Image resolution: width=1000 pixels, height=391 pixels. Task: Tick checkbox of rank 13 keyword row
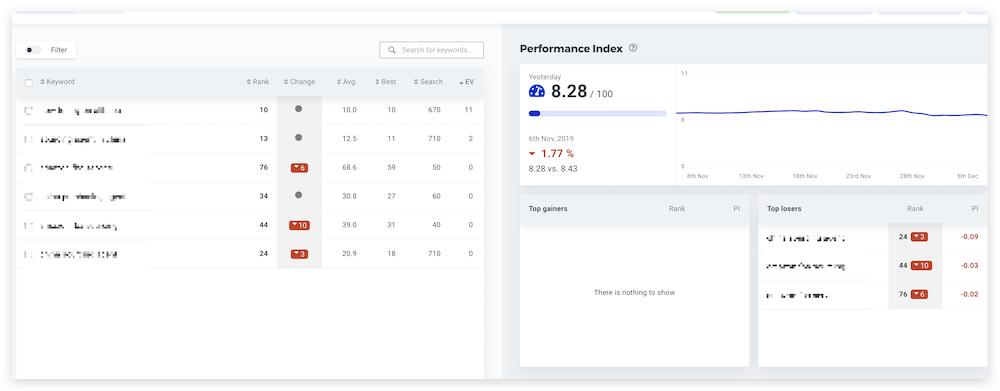pos(28,139)
